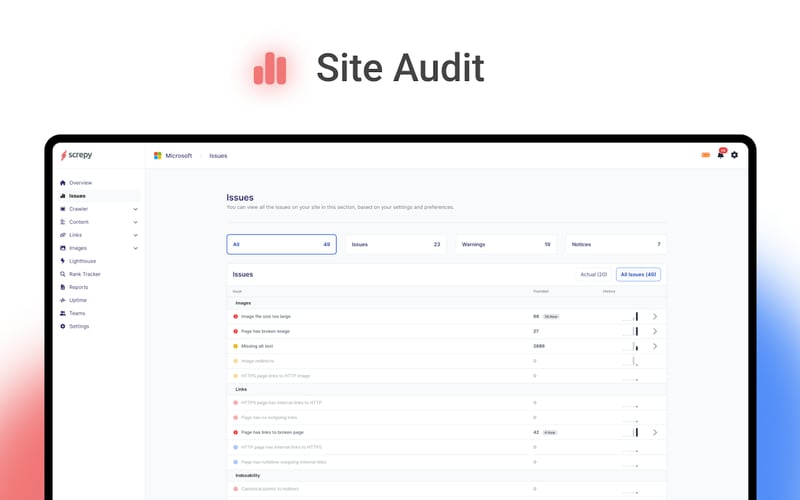800x500 pixels.
Task: Select the All 49 filter tab
Action: click(282, 244)
